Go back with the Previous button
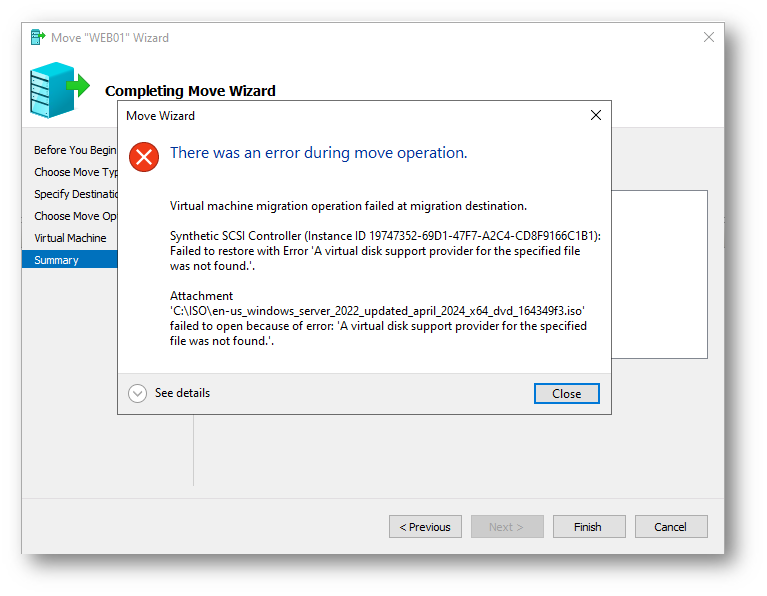This screenshot has width=767, height=596. click(425, 527)
